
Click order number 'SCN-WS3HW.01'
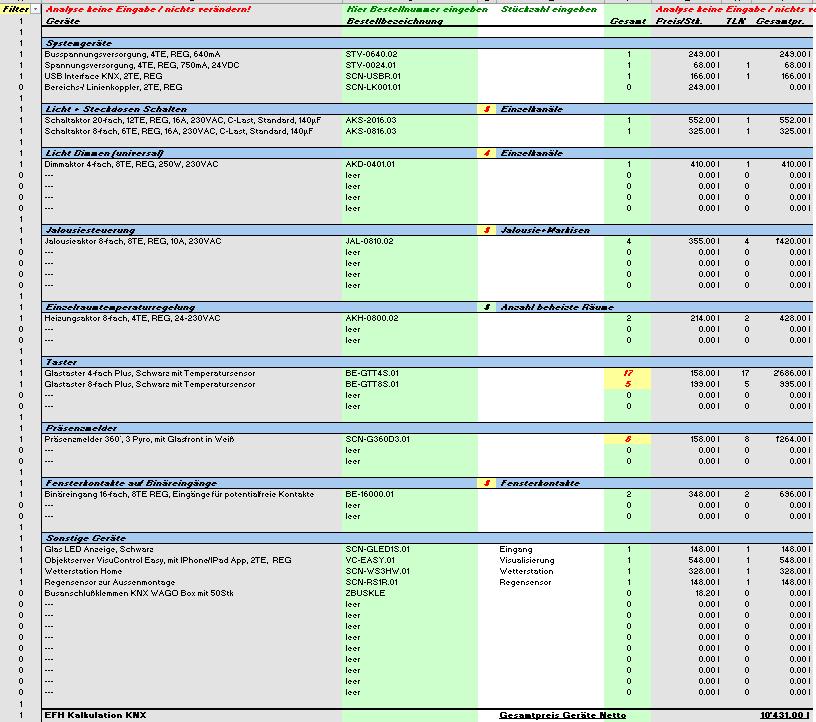tap(377, 571)
